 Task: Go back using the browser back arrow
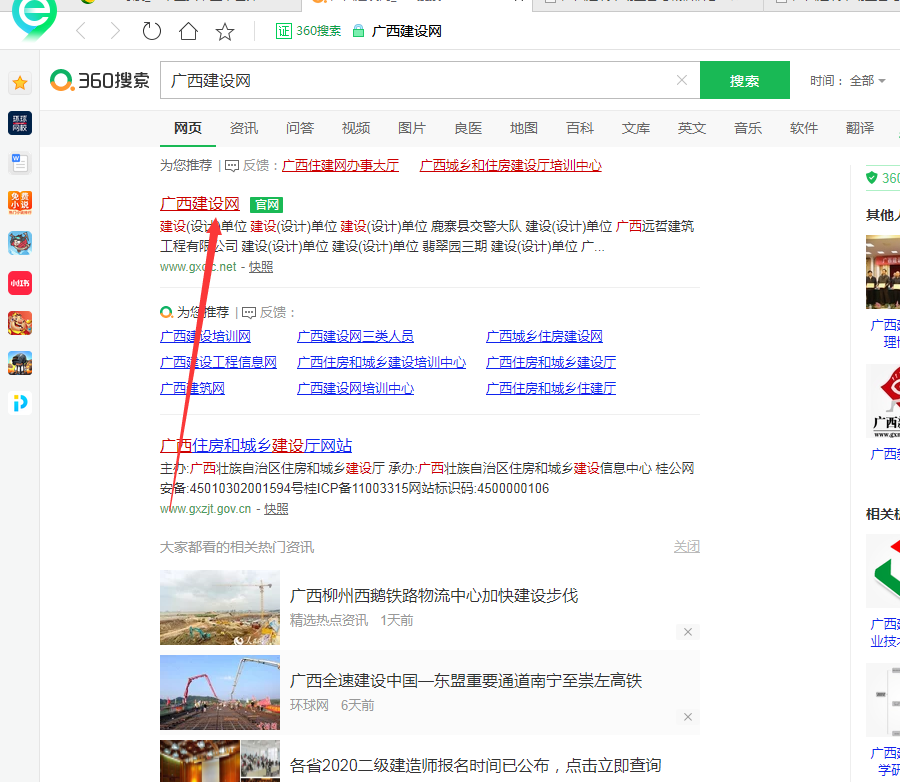click(81, 31)
